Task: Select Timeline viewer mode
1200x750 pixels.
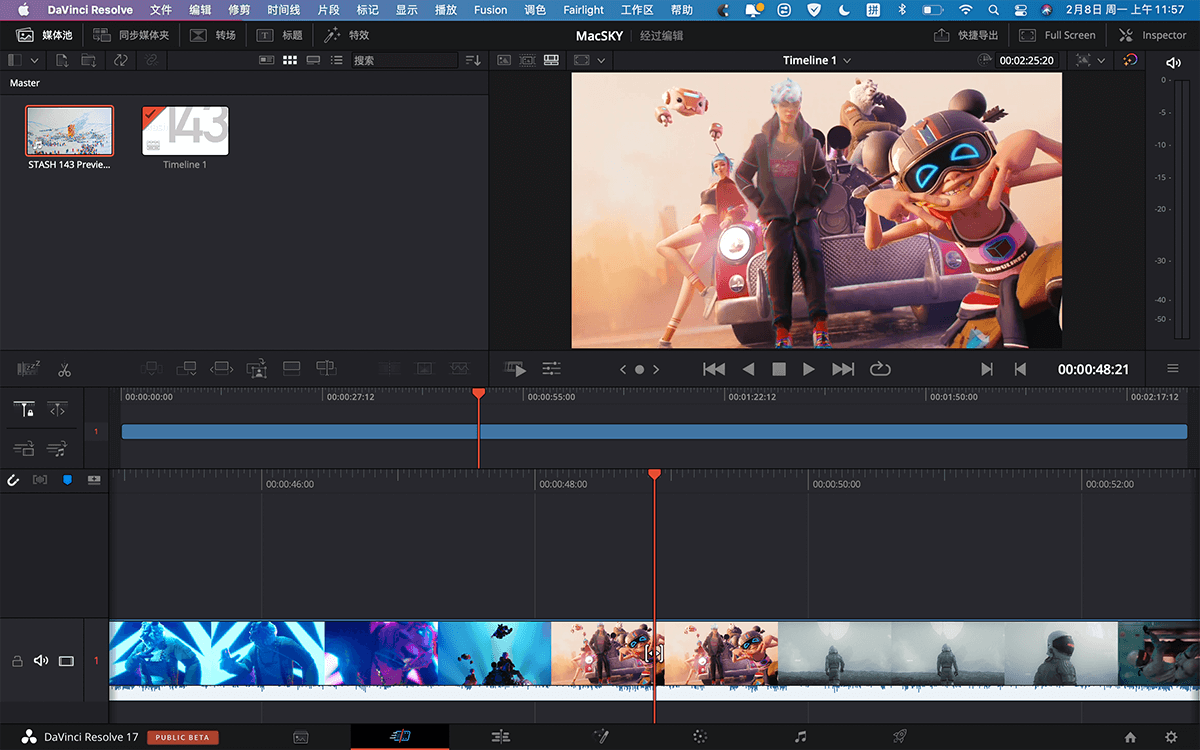Action: point(551,60)
